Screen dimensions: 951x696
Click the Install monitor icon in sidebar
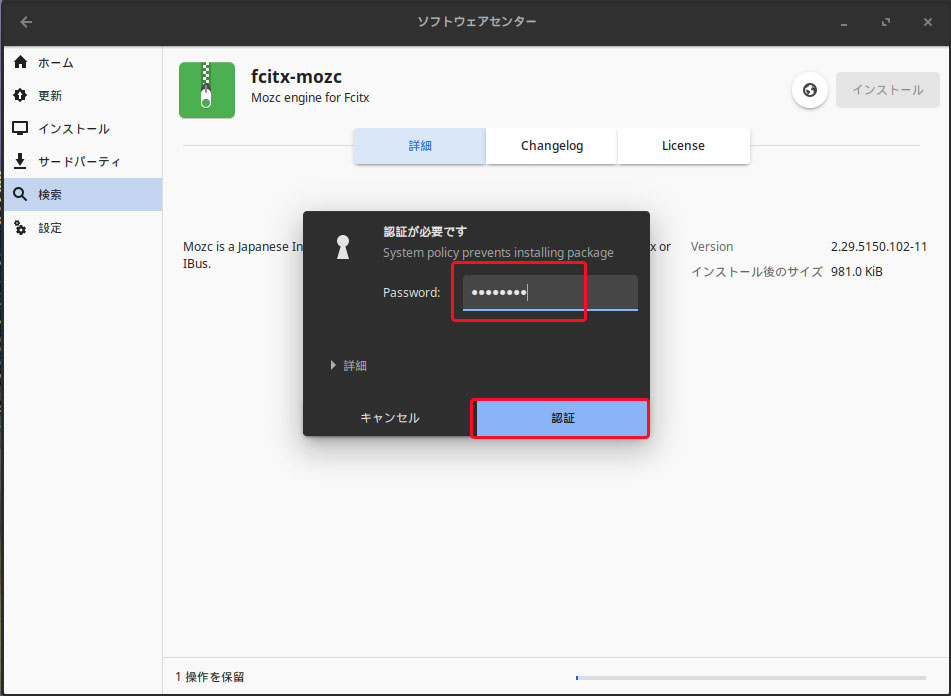click(20, 129)
